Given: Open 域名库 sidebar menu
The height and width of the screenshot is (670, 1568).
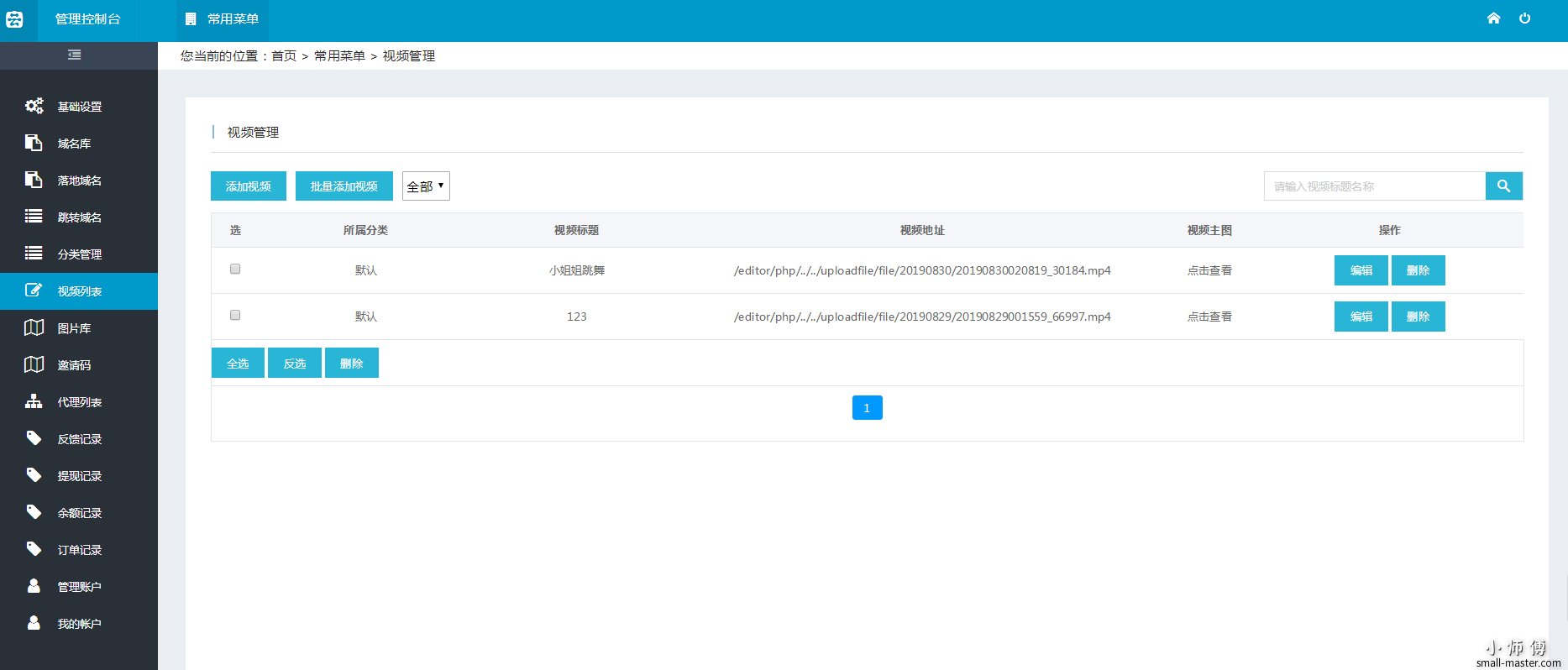Looking at the screenshot, I should click(79, 144).
